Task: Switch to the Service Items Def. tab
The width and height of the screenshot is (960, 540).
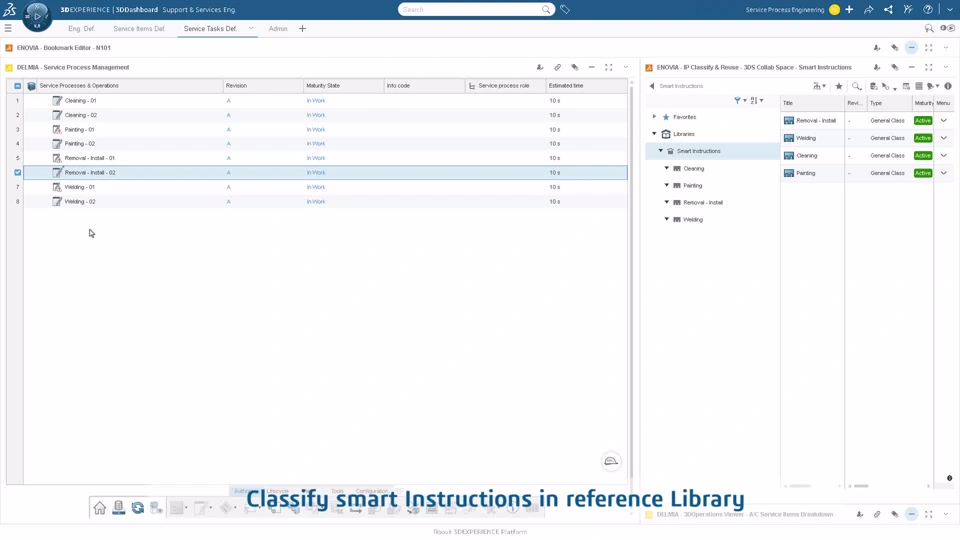Action: (x=139, y=29)
